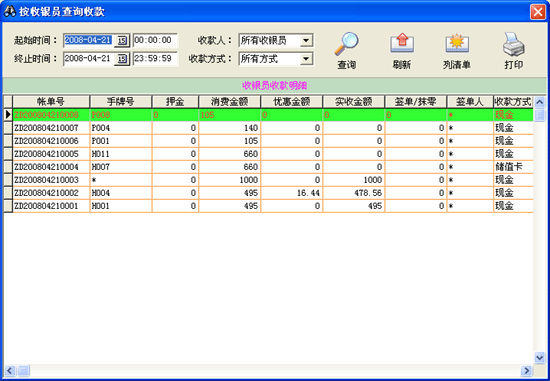This screenshot has width=550, height=381.
Task: Click the 终止时间 date field
Action: pos(89,59)
